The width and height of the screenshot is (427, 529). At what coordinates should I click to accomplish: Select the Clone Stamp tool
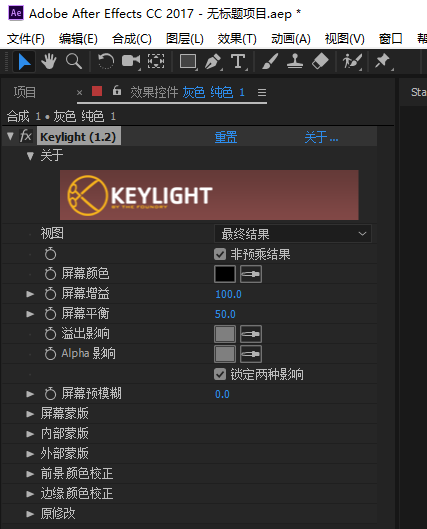click(295, 62)
